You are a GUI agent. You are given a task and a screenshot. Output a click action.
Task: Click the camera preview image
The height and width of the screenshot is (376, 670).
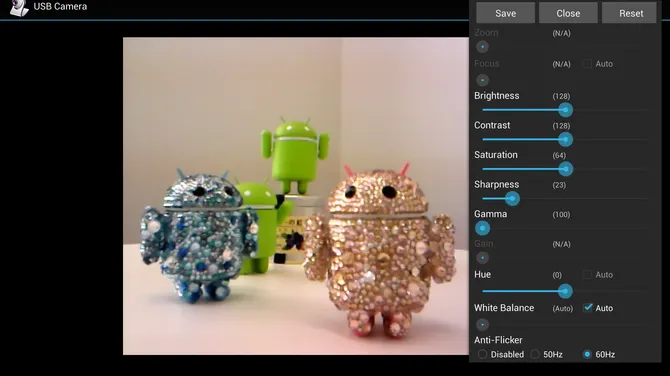click(296, 196)
